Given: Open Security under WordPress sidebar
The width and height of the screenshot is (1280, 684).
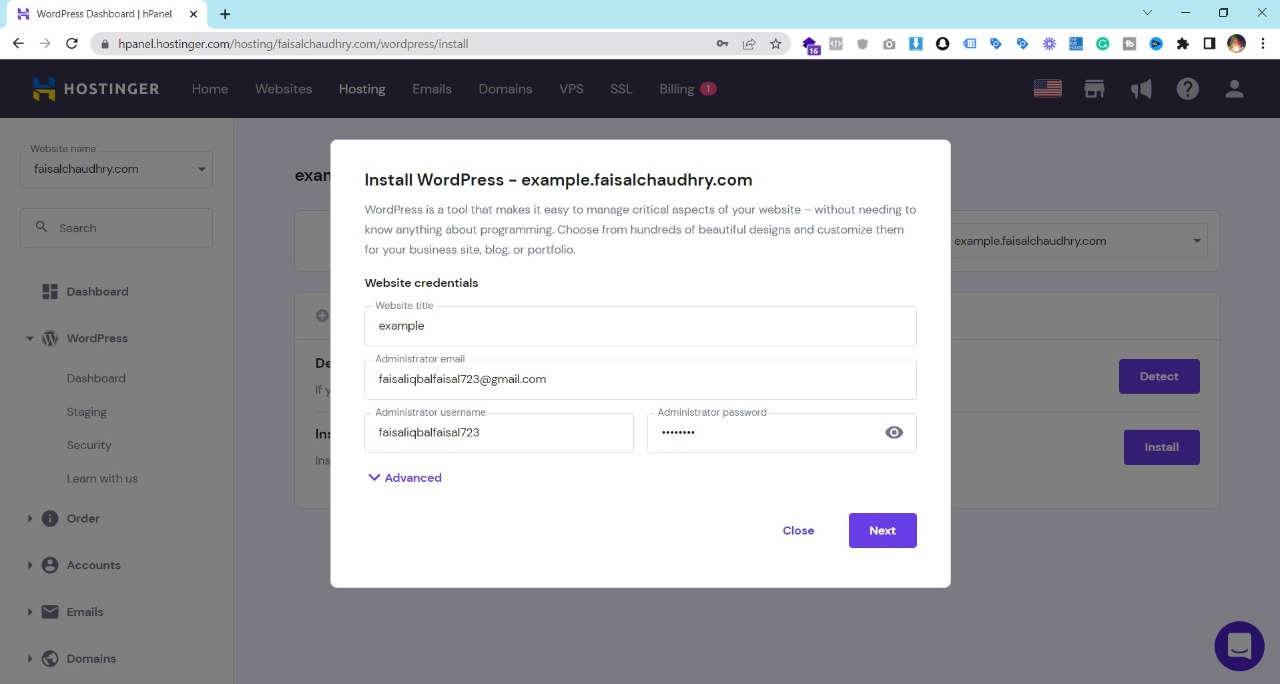Looking at the screenshot, I should click(89, 445).
